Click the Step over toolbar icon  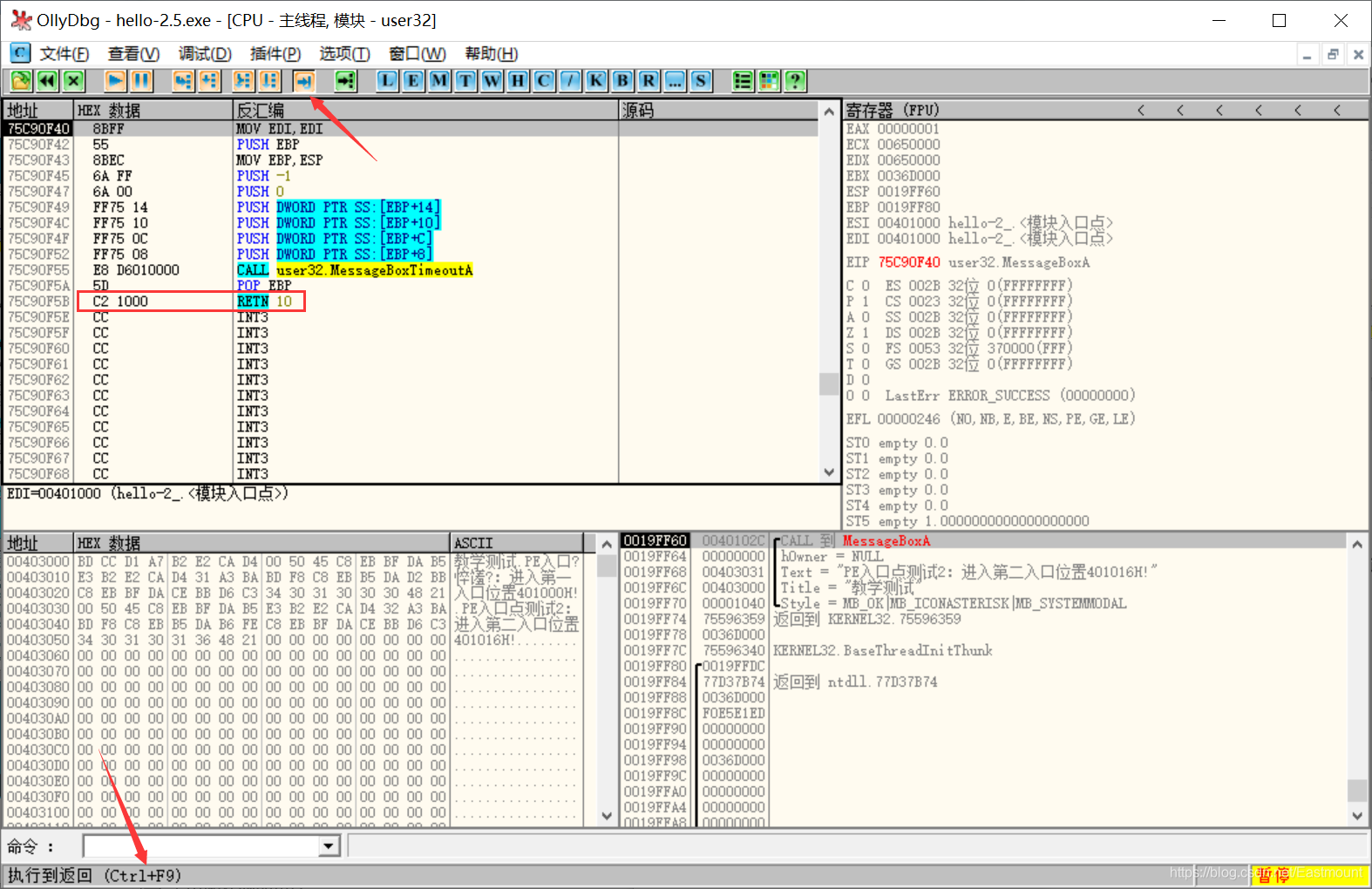tap(209, 81)
